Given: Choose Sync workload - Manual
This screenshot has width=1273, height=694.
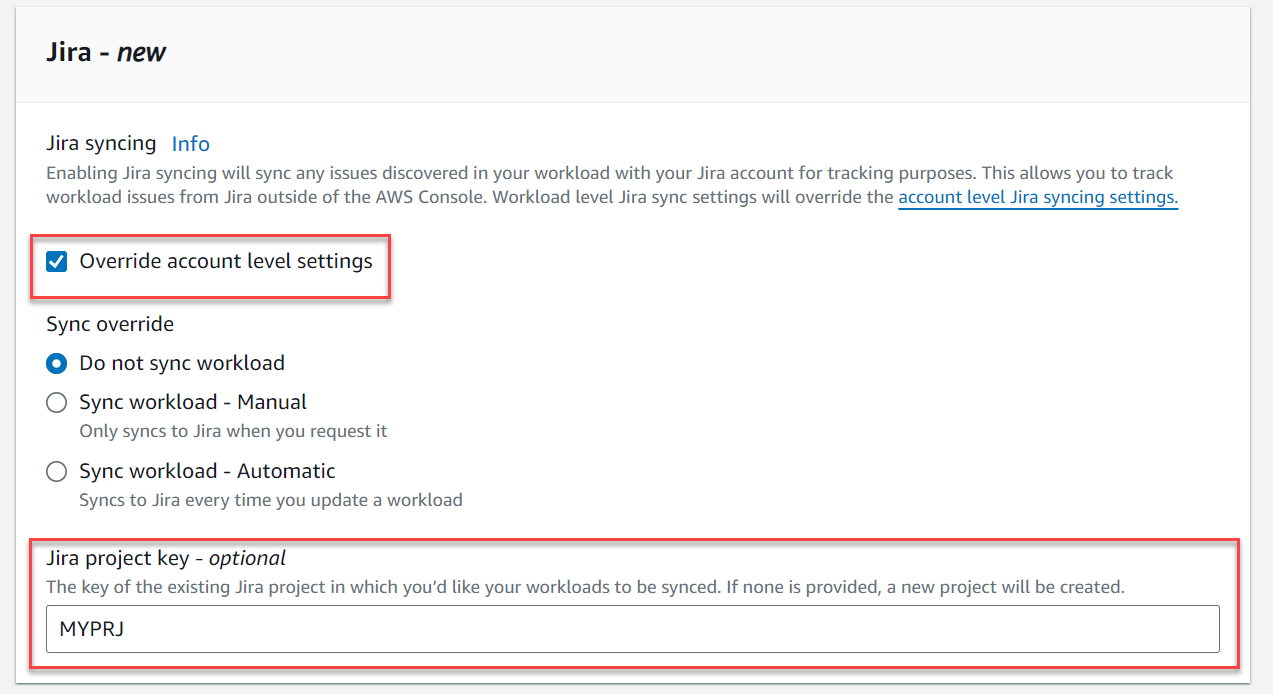Looking at the screenshot, I should tap(56, 402).
